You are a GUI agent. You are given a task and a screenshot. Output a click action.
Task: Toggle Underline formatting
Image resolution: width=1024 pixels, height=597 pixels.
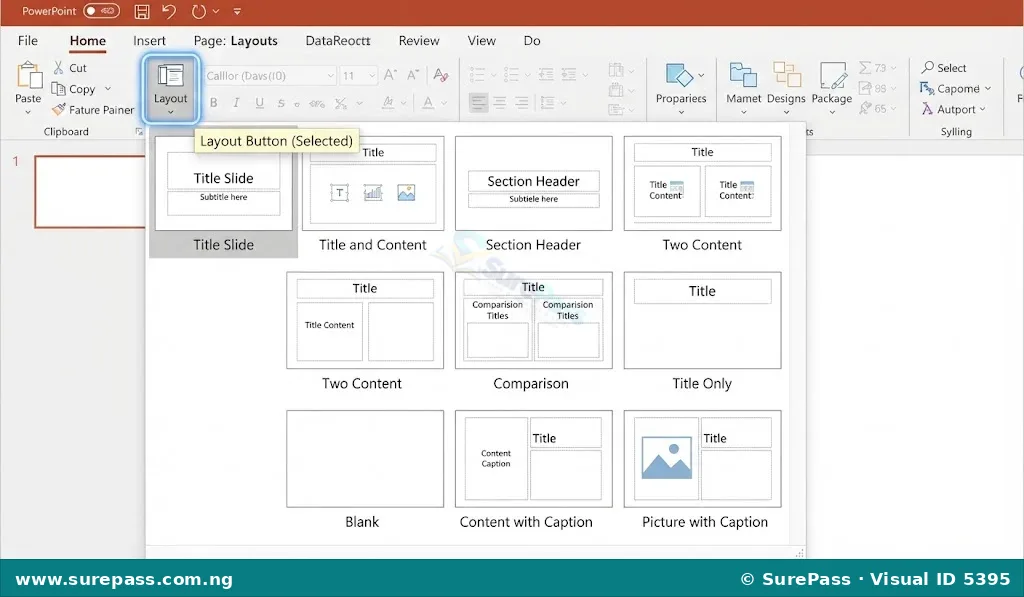tap(259, 103)
